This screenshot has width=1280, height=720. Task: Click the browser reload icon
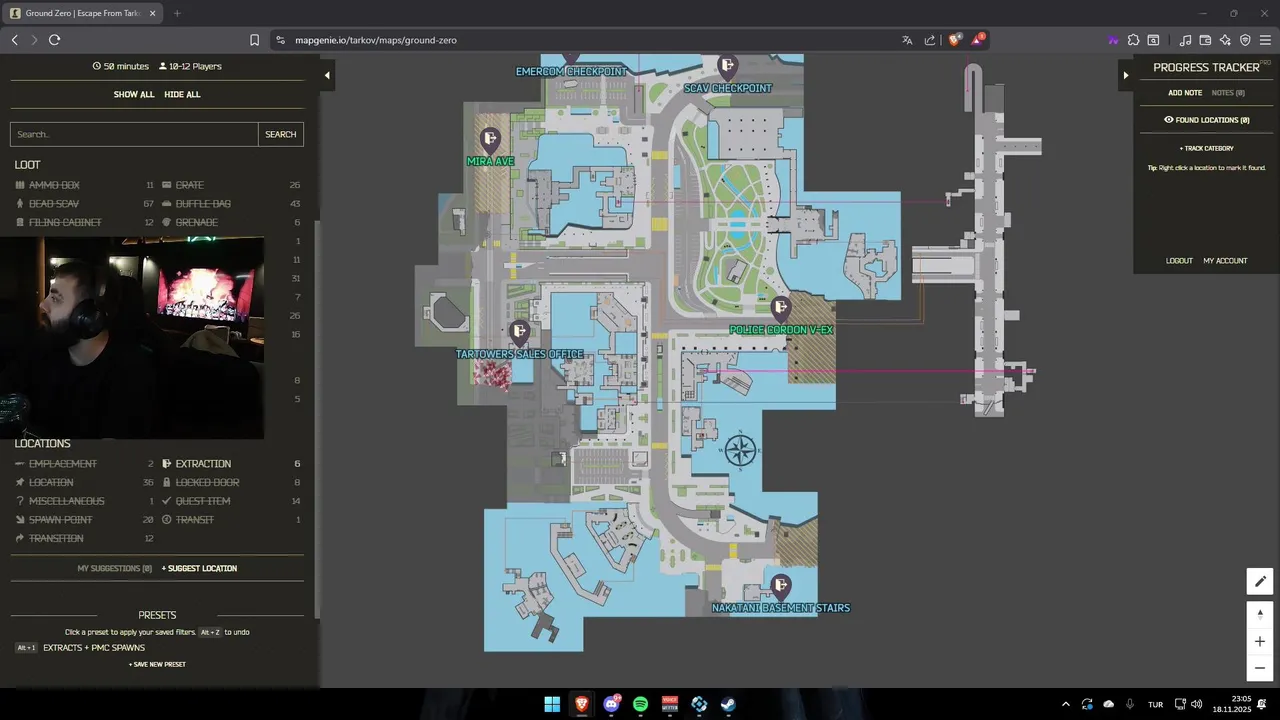[54, 40]
